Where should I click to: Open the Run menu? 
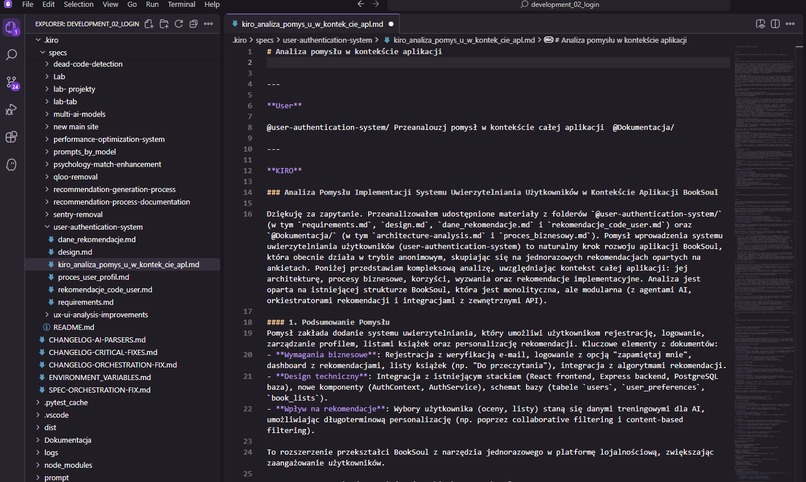pyautogui.click(x=152, y=4)
